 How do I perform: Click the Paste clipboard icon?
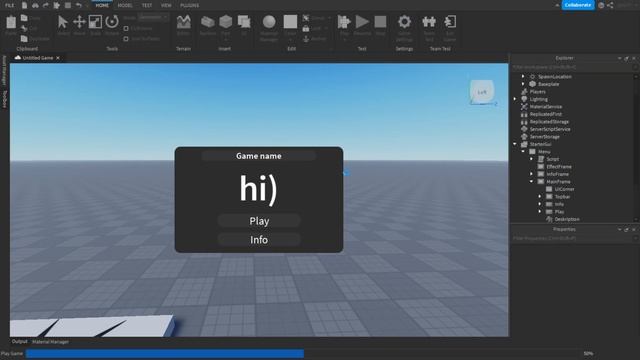(11, 22)
